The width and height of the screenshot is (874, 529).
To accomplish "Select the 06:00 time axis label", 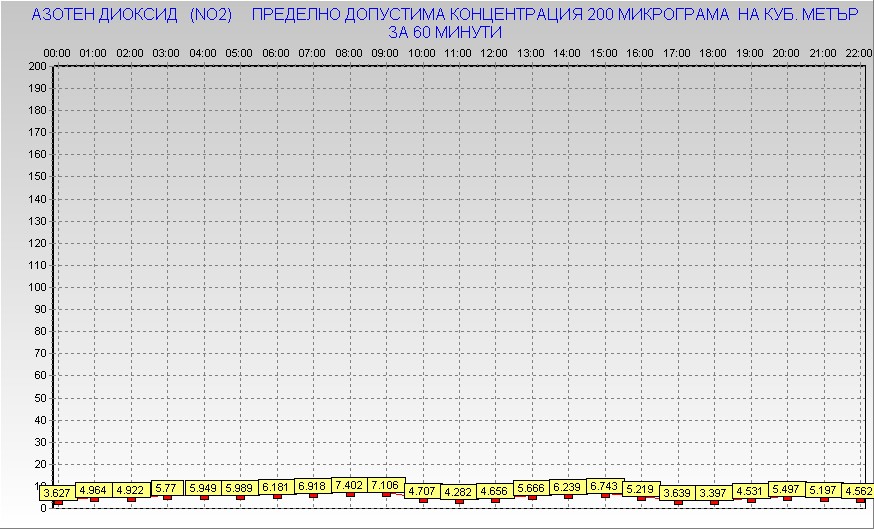I will (275, 52).
